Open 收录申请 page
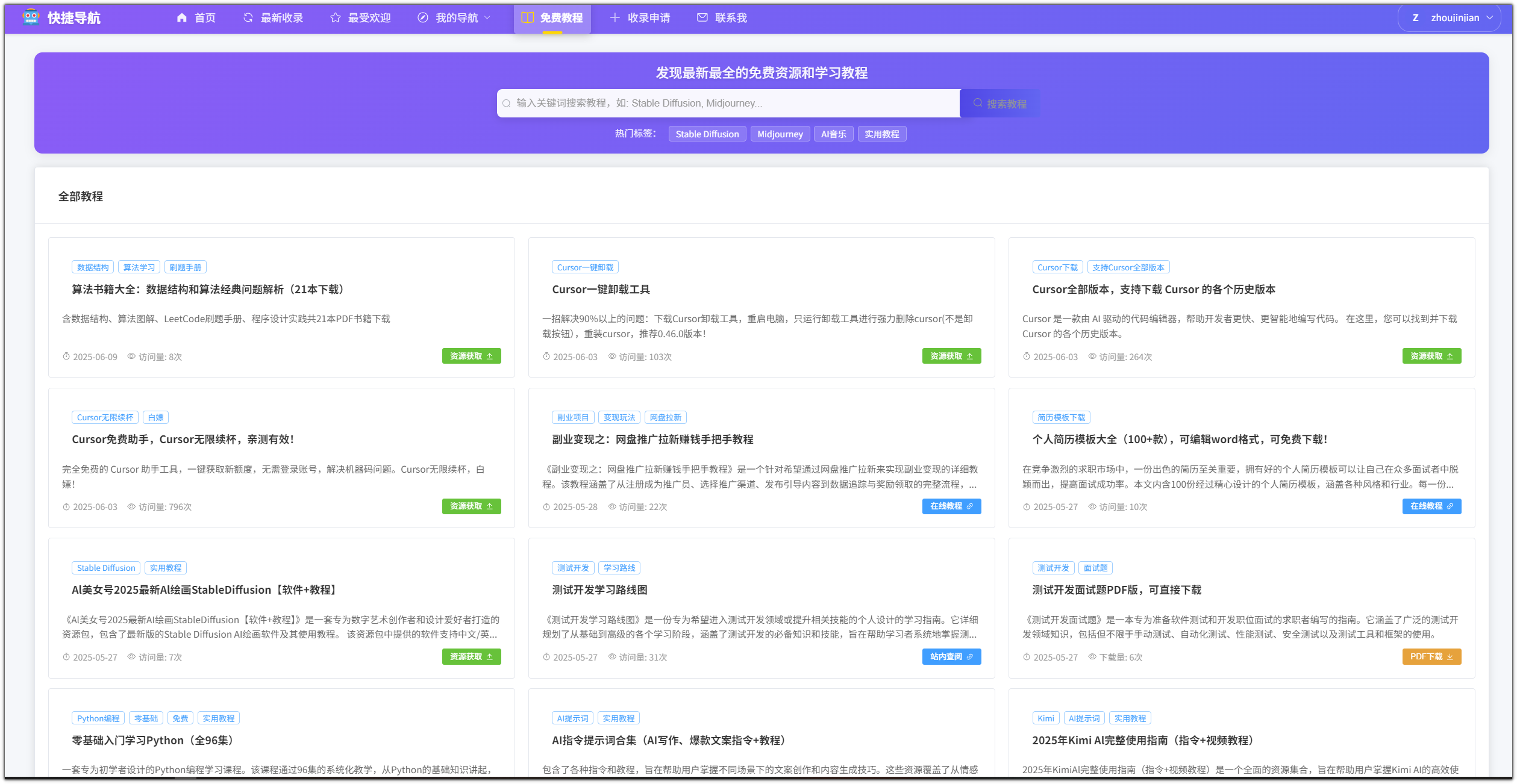Screen dimensions: 1517x784 [640, 18]
